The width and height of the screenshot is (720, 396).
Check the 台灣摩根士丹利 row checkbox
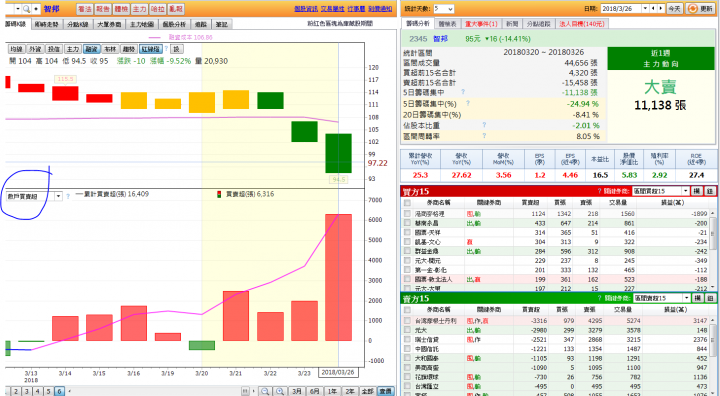(x=407, y=321)
